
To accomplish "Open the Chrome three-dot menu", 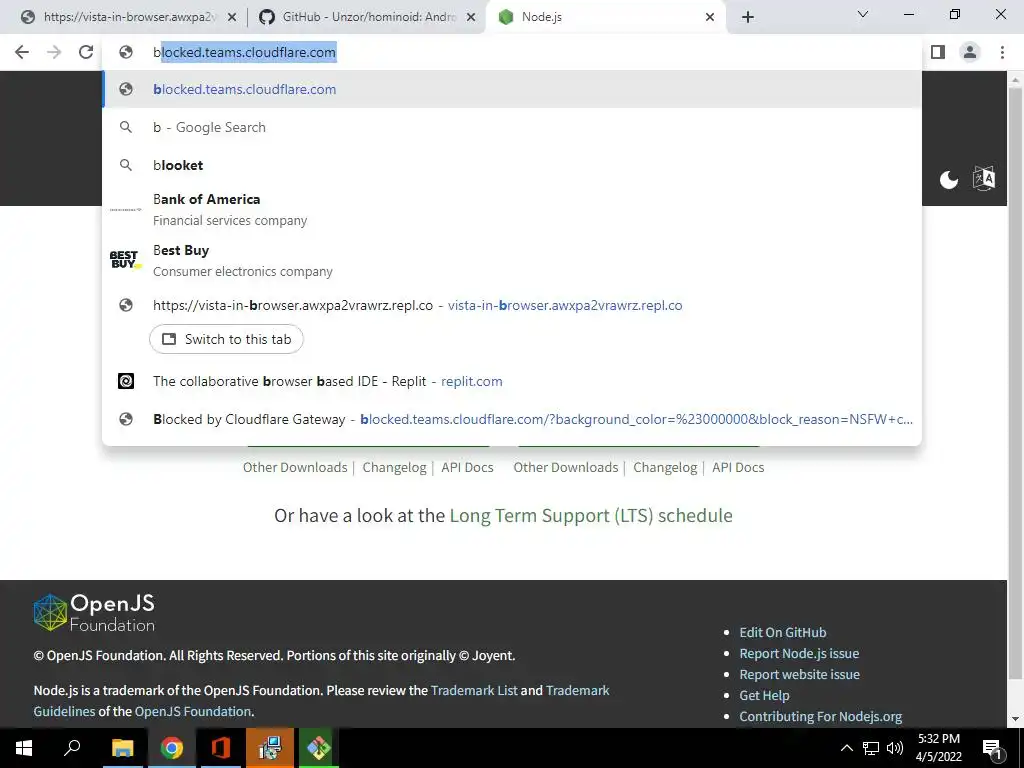I will pyautogui.click(x=1002, y=52).
